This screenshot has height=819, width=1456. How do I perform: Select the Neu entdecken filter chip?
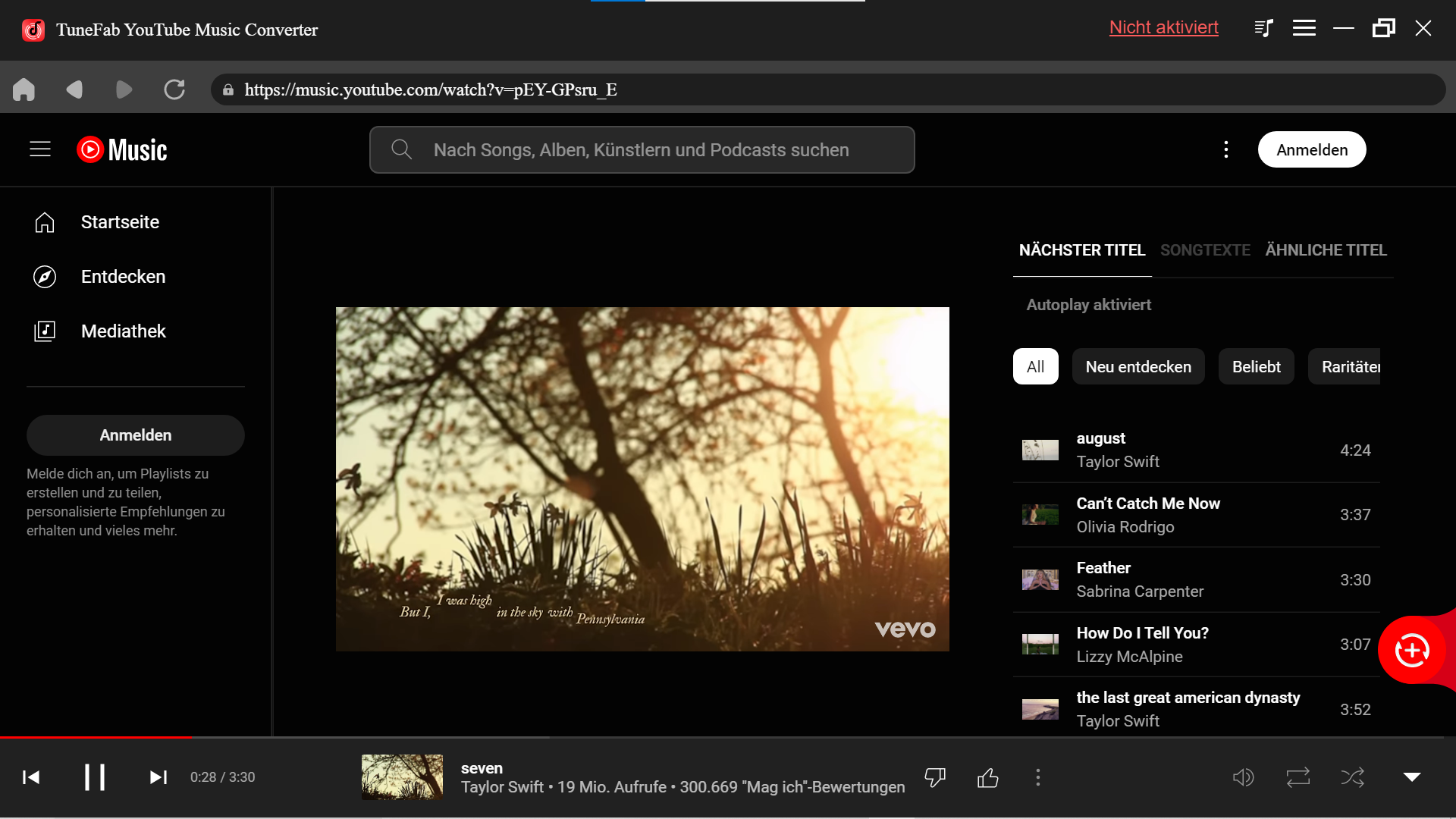click(x=1138, y=366)
